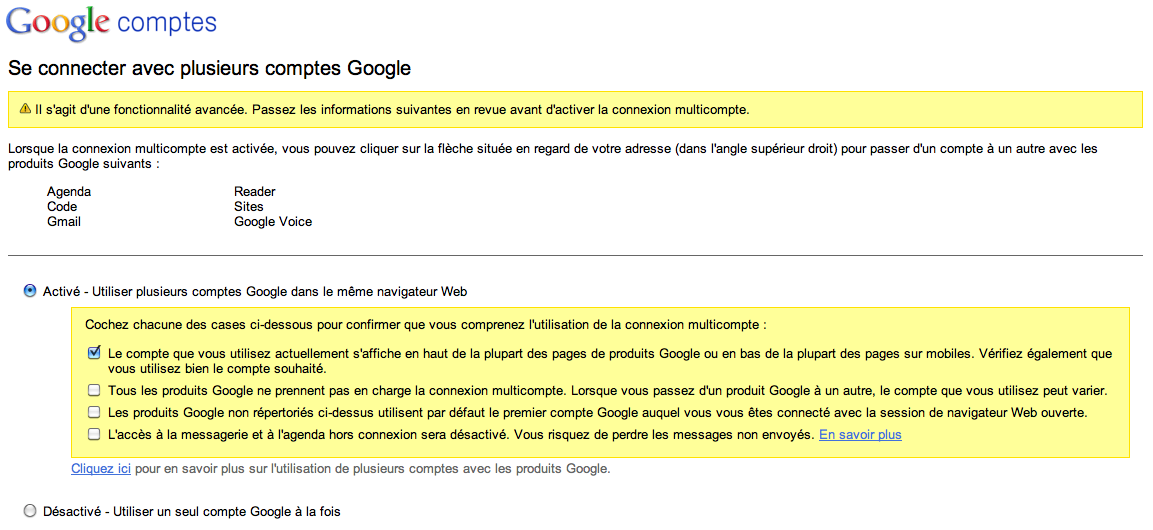Viewport: 1153px width, 530px height.
Task: Select the "Activé" radio button
Action: tap(30, 291)
